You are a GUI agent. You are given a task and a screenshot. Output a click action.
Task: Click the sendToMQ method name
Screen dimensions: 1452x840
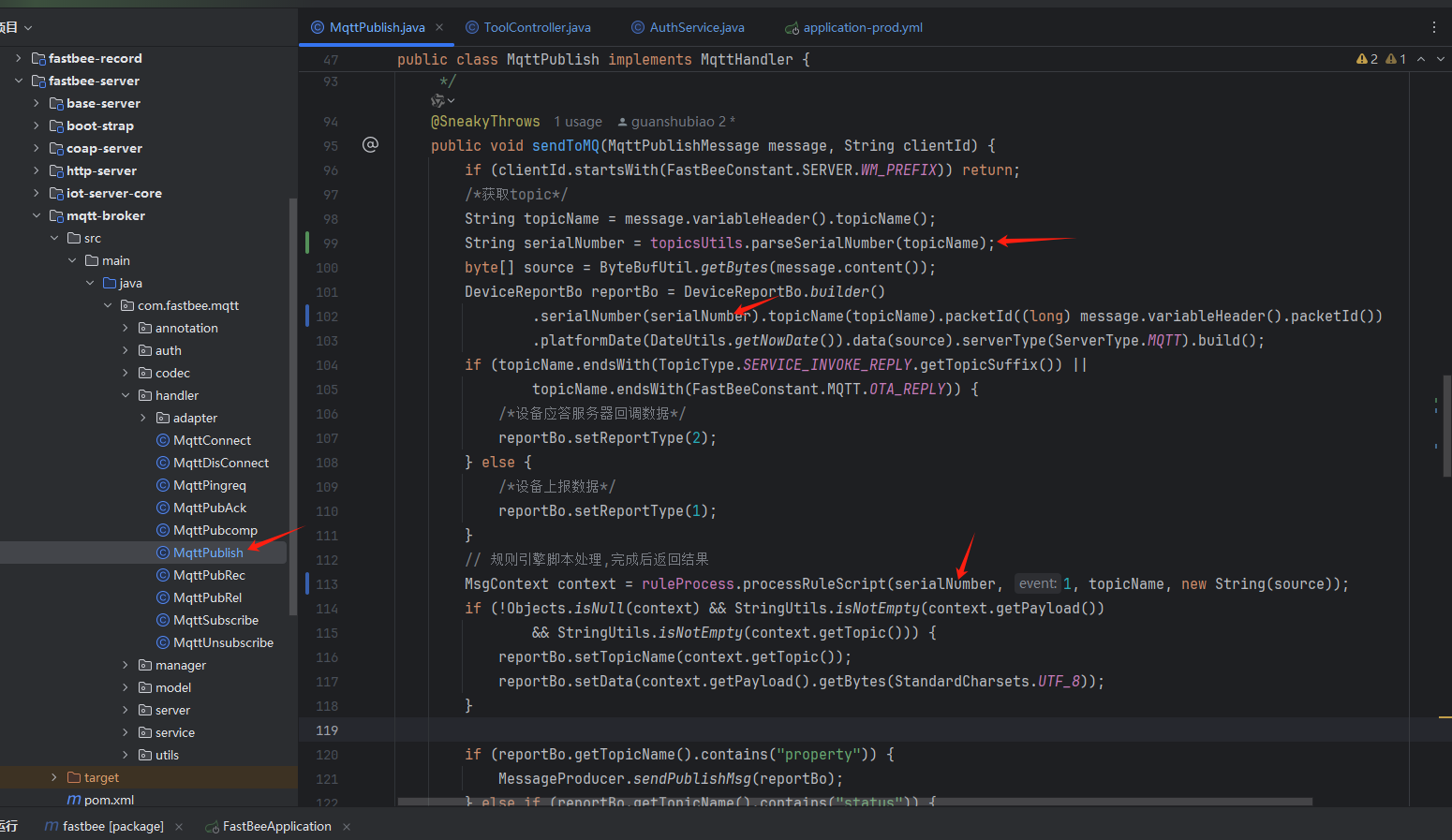[565, 145]
